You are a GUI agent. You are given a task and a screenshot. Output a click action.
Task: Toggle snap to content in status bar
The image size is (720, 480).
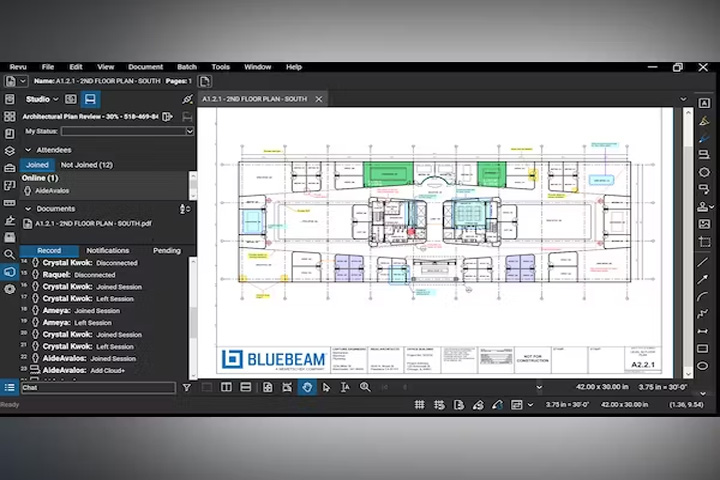point(459,405)
